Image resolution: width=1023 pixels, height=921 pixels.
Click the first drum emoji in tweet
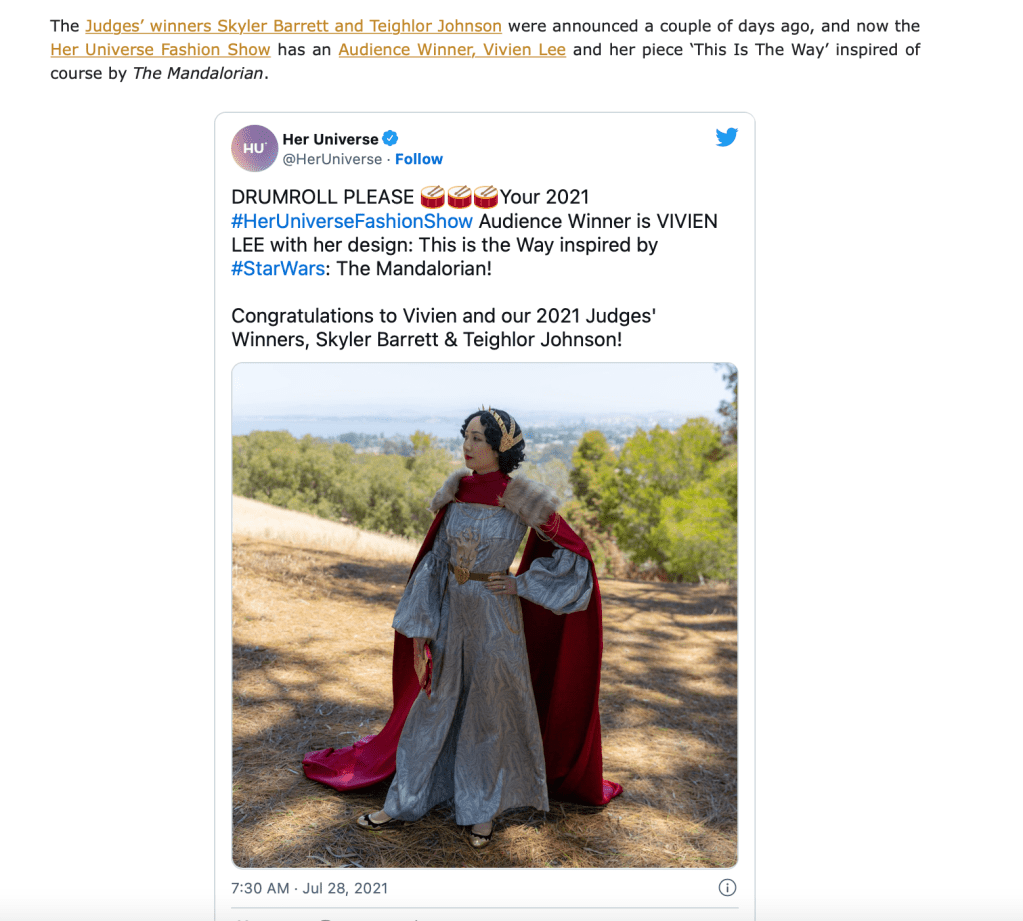coord(433,196)
